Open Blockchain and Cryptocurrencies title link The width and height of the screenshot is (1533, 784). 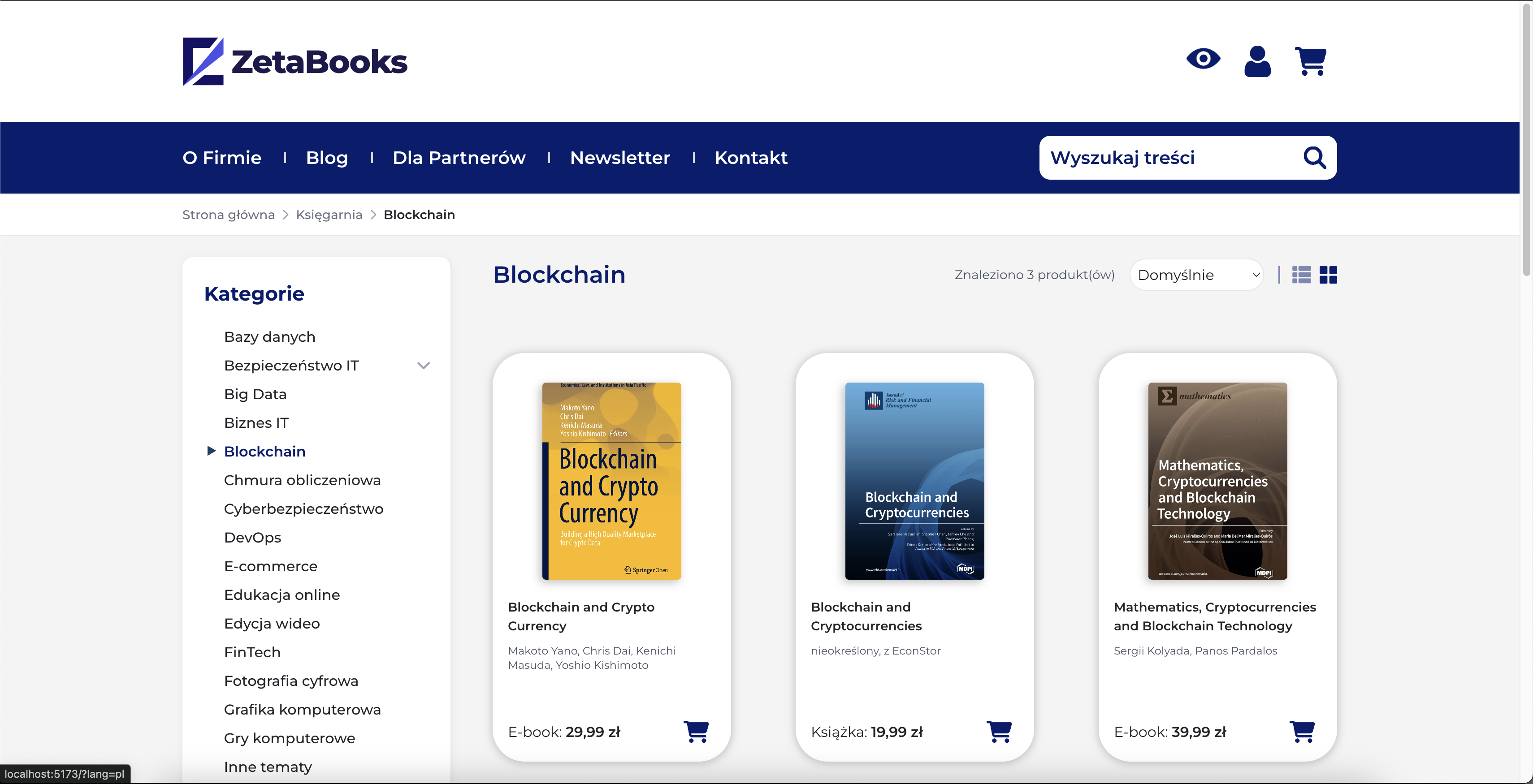coord(866,616)
